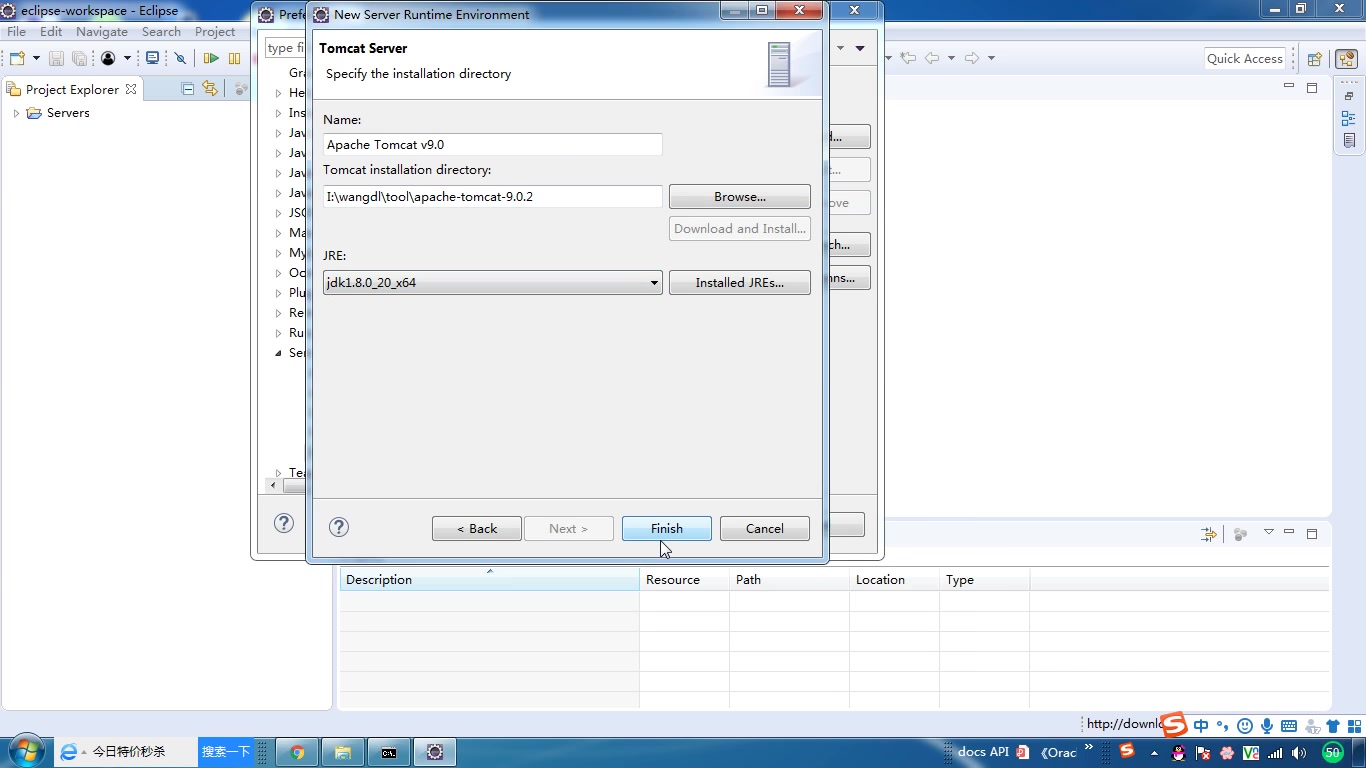The width and height of the screenshot is (1366, 768).
Task: Click the Quick Access search box
Action: point(1244,59)
